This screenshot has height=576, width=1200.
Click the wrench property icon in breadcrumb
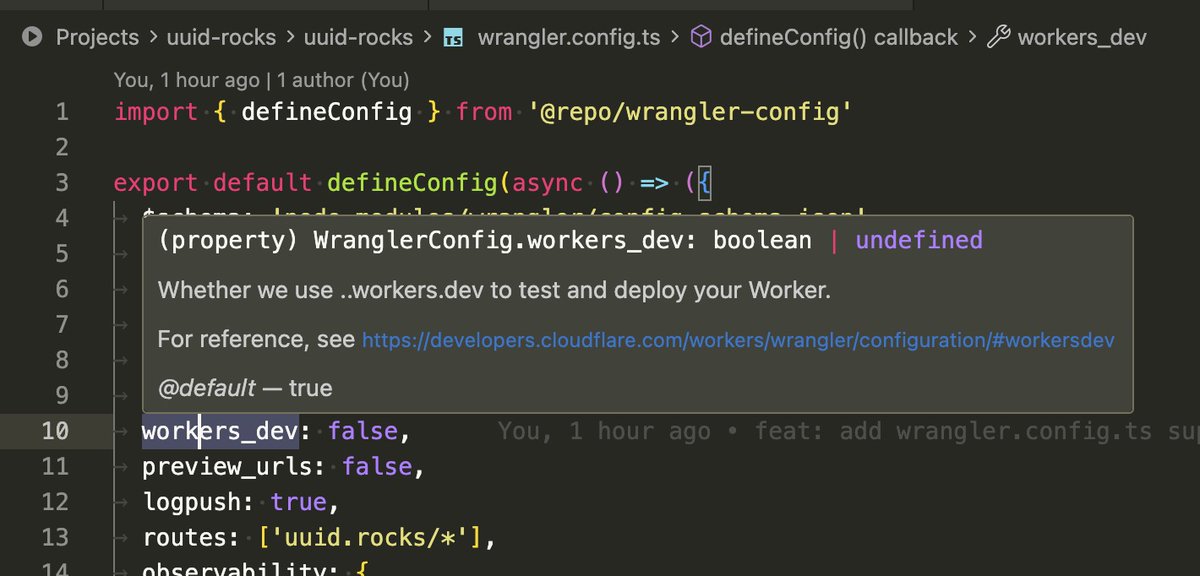[998, 38]
